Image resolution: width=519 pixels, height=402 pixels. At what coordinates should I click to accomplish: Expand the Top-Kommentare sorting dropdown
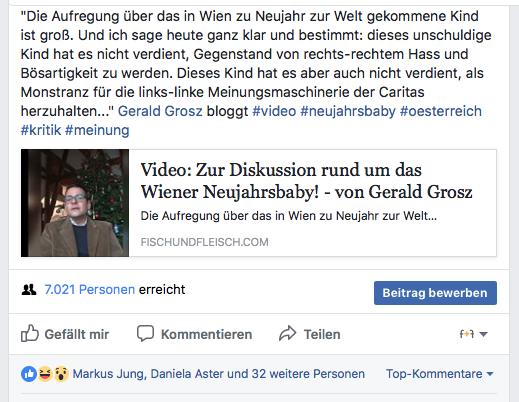pyautogui.click(x=439, y=374)
